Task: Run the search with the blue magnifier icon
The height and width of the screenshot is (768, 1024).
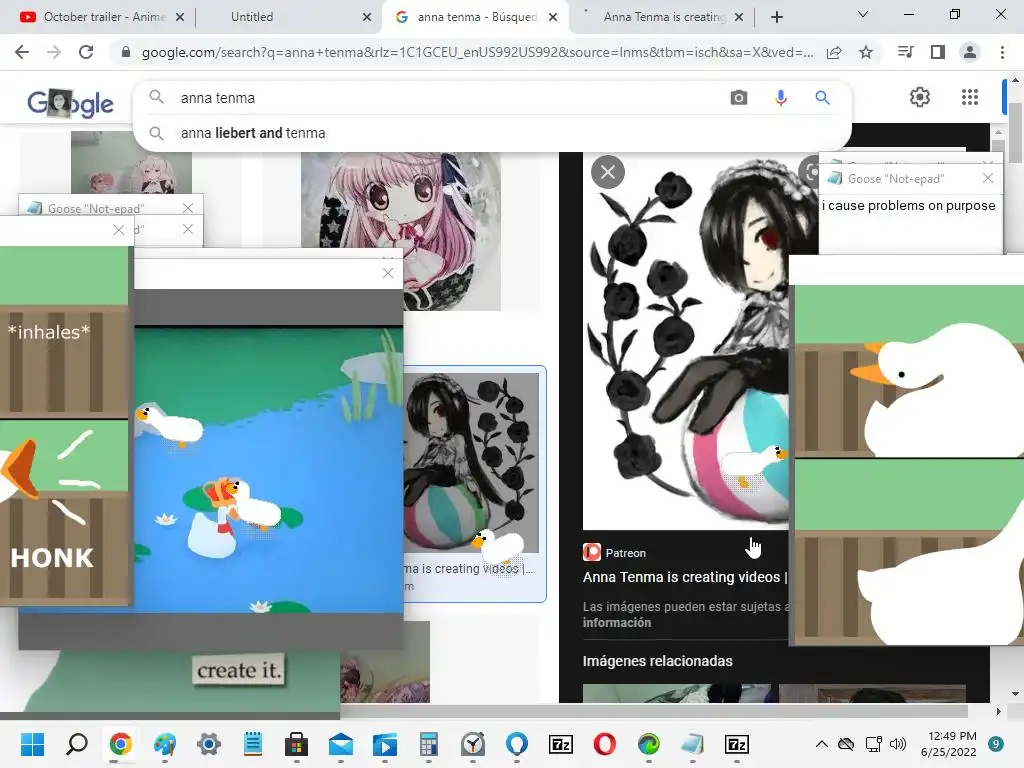Action: (822, 98)
